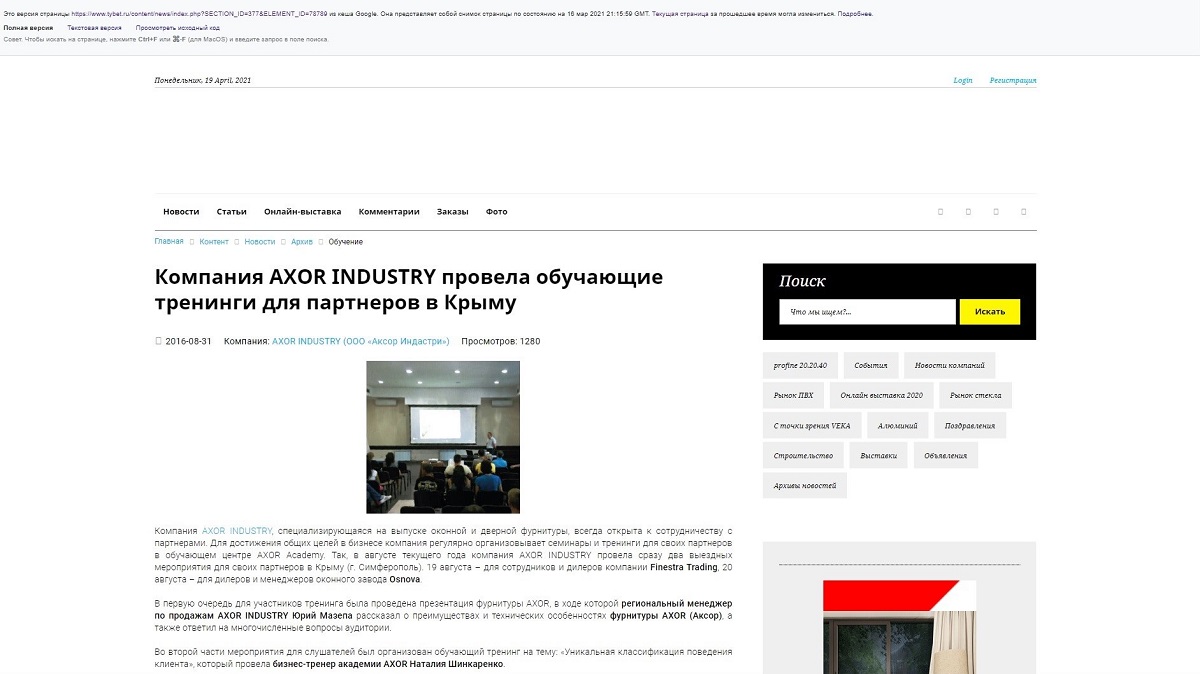
Task: Click the third social icon in the navigation bar
Action: (996, 211)
